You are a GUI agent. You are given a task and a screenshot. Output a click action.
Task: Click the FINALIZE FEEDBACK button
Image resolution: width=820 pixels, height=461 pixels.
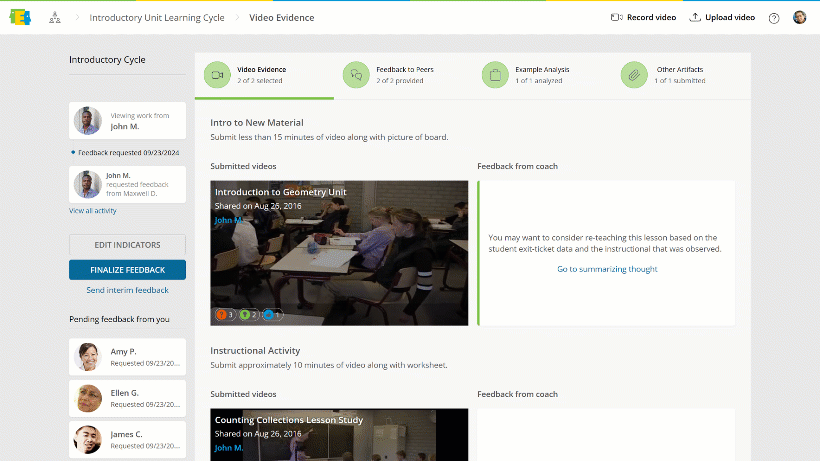click(128, 270)
